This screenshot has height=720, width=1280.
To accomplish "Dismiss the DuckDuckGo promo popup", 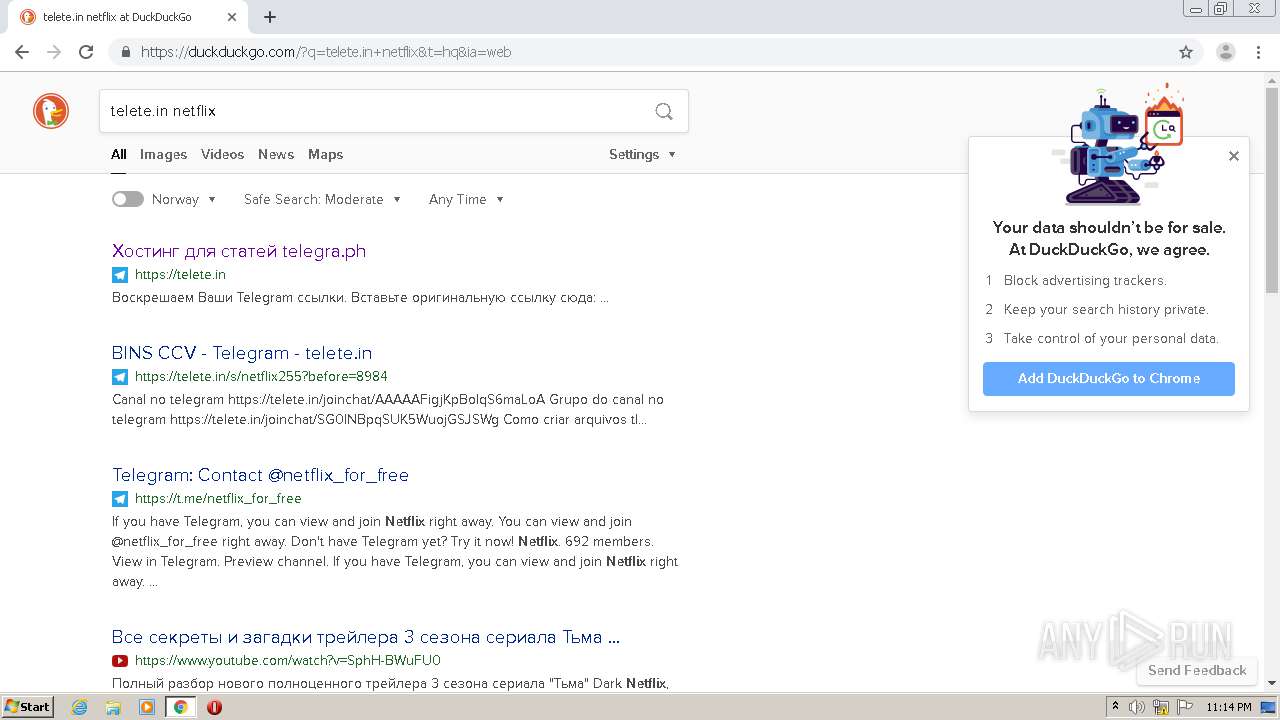I will pyautogui.click(x=1234, y=156).
